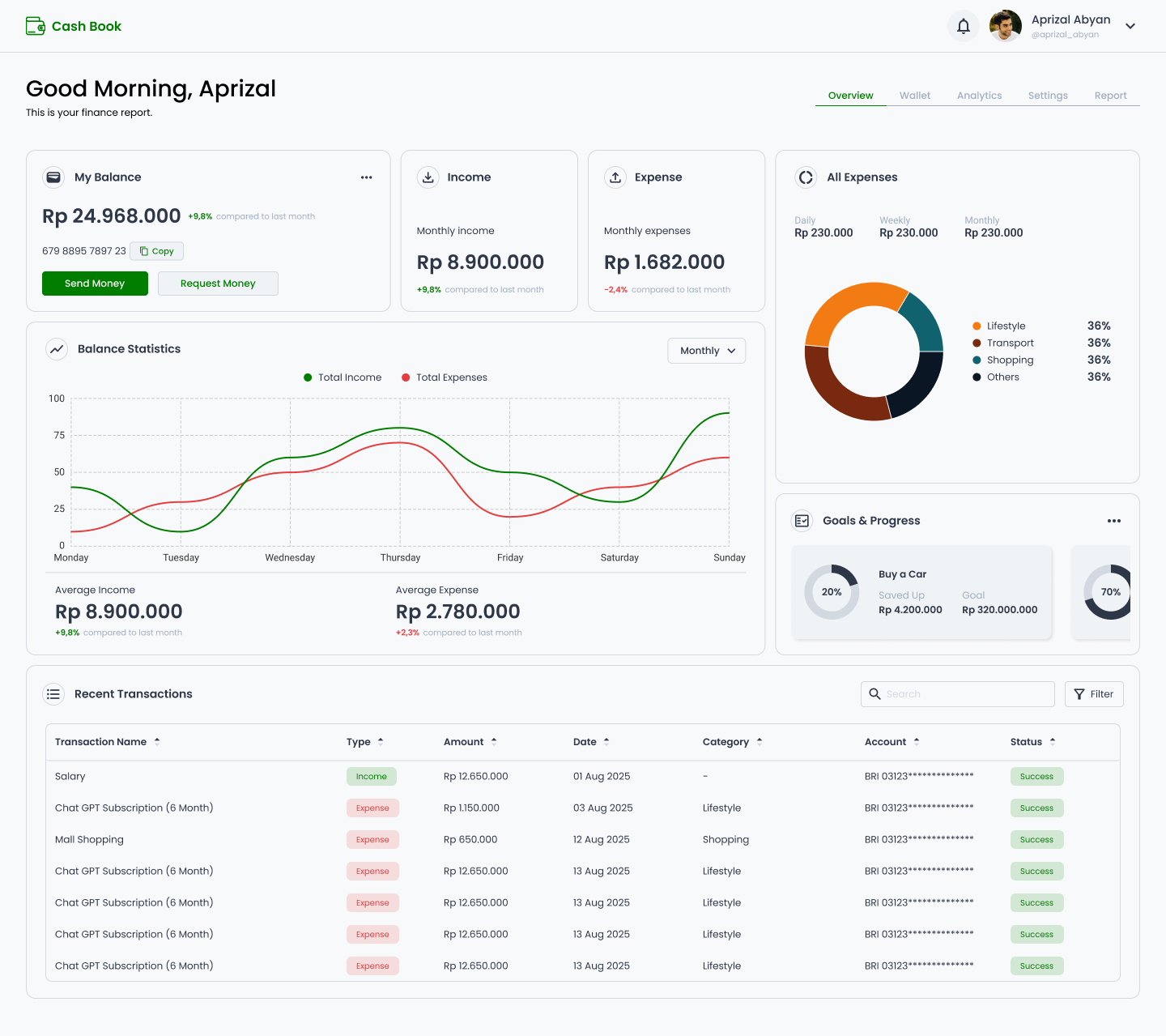
Task: Sort by Account column arrow
Action: 917,741
